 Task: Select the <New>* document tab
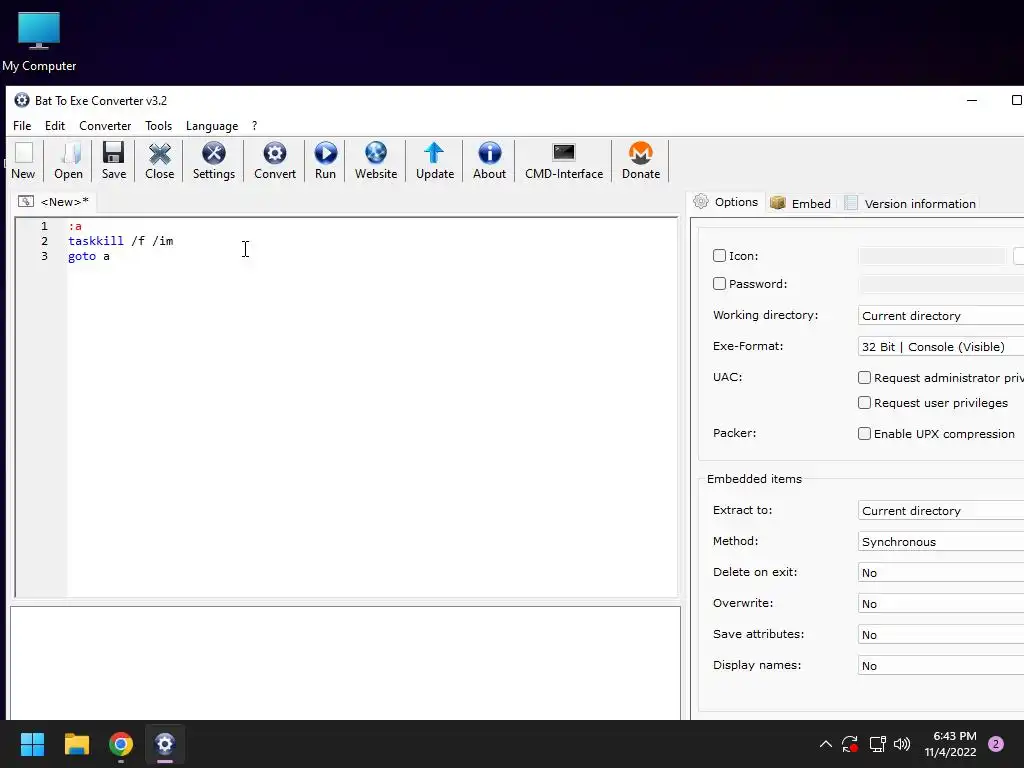tap(55, 202)
